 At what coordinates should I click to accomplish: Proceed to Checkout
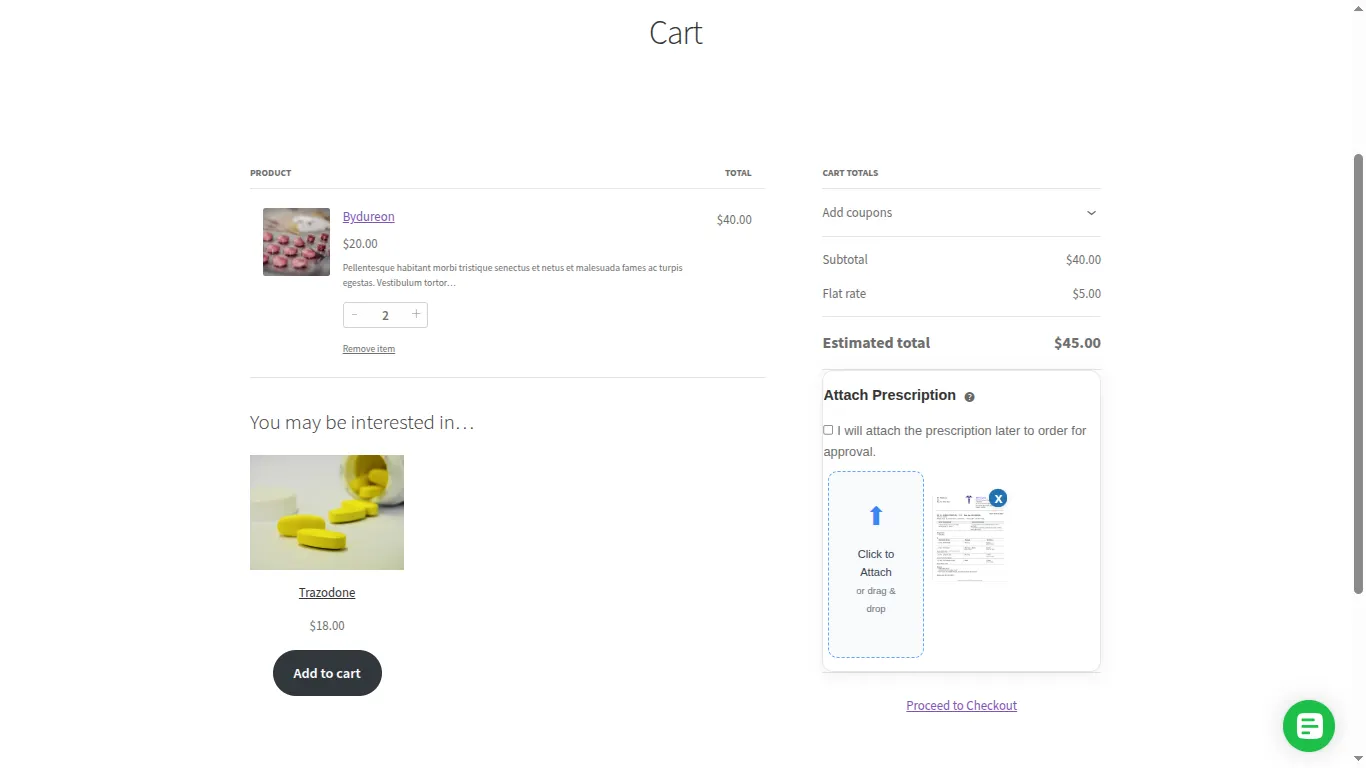961,705
